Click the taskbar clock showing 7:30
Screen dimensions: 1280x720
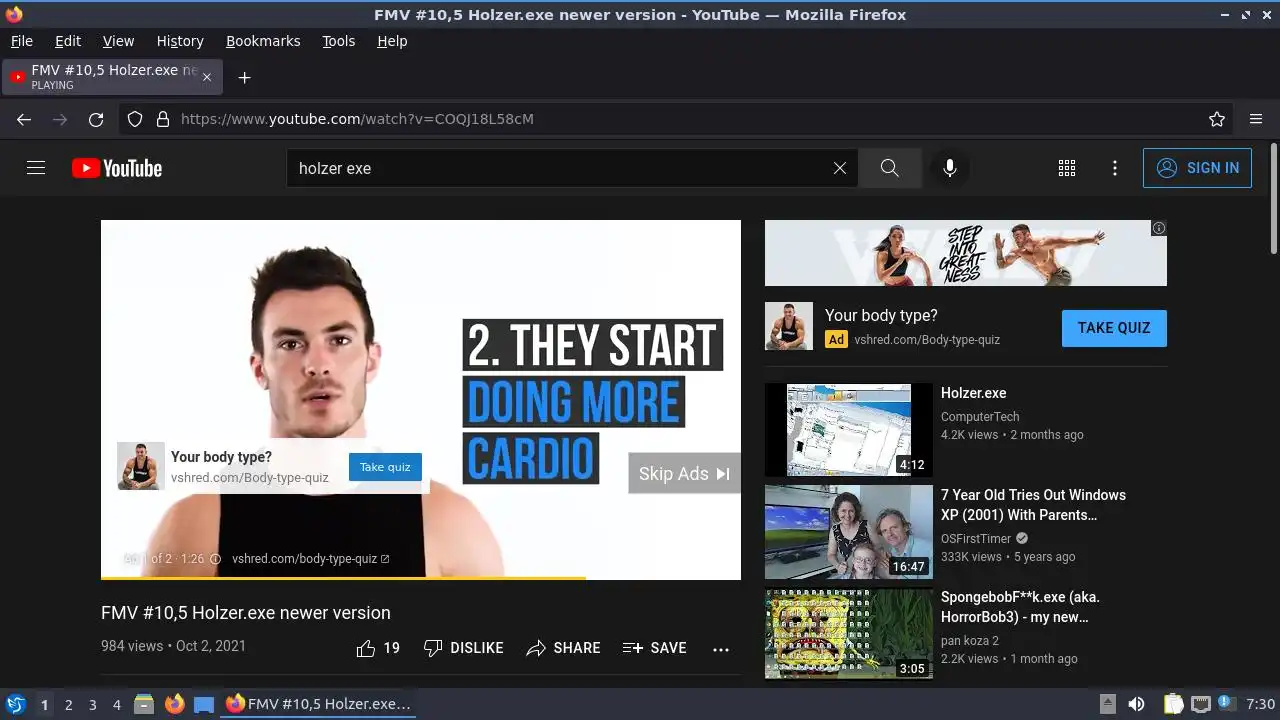coord(1261,704)
